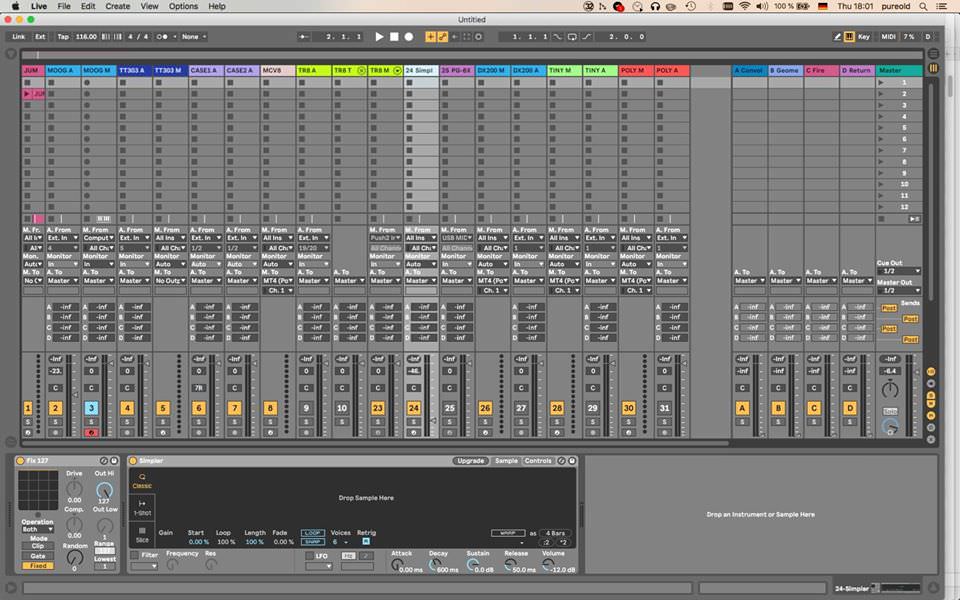Image resolution: width=960 pixels, height=600 pixels.
Task: Click the headphones icon in the menu bar
Action: 655,6
